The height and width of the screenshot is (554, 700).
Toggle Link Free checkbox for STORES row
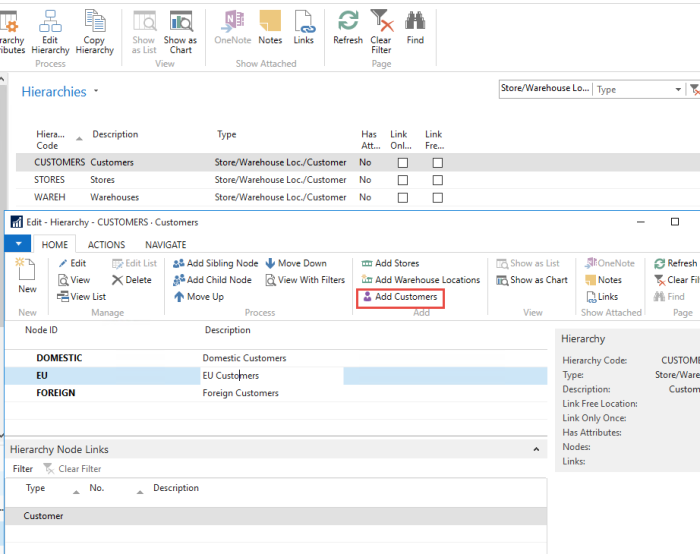[437, 180]
